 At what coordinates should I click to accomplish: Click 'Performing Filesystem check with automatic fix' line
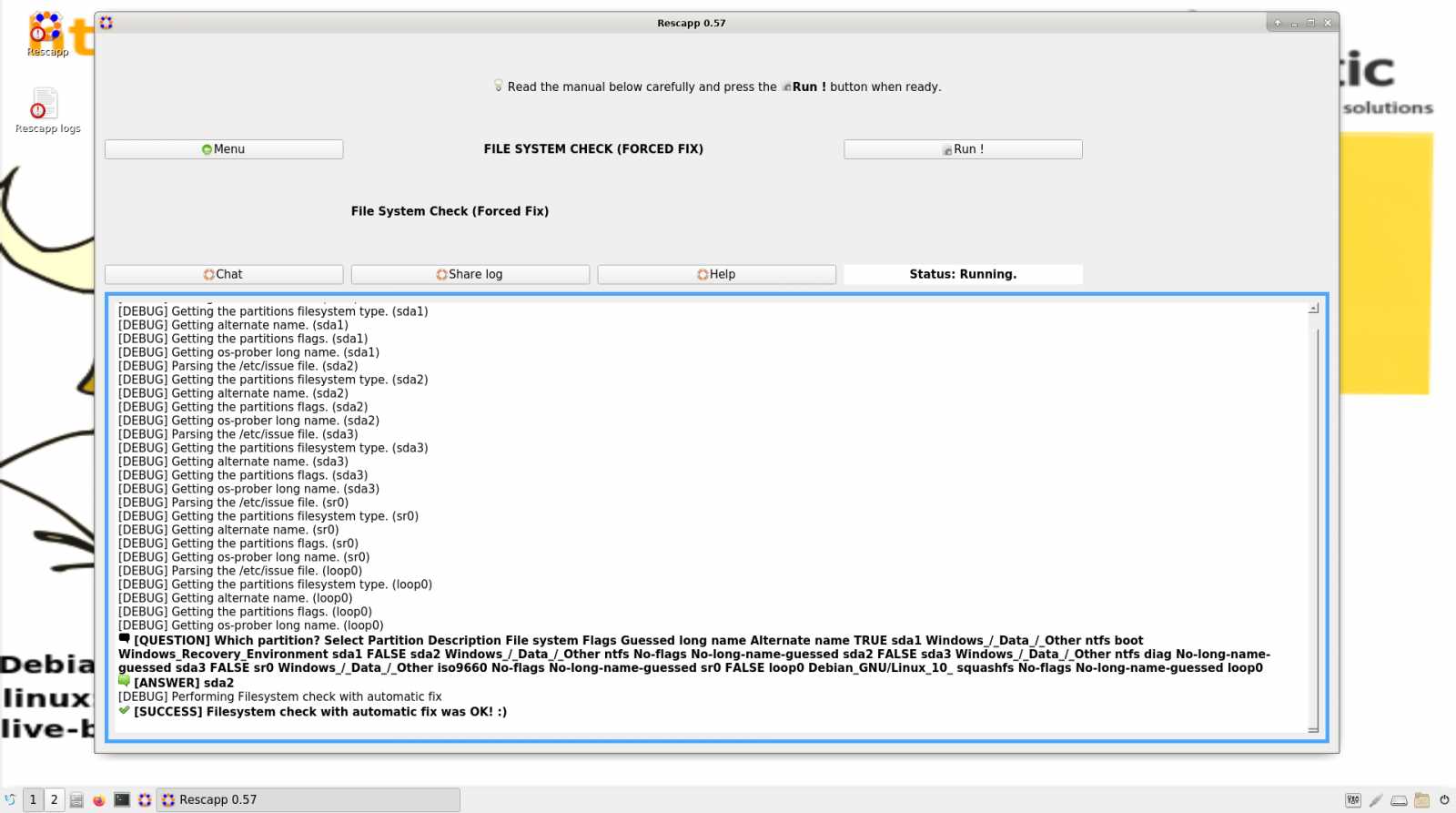(x=279, y=696)
